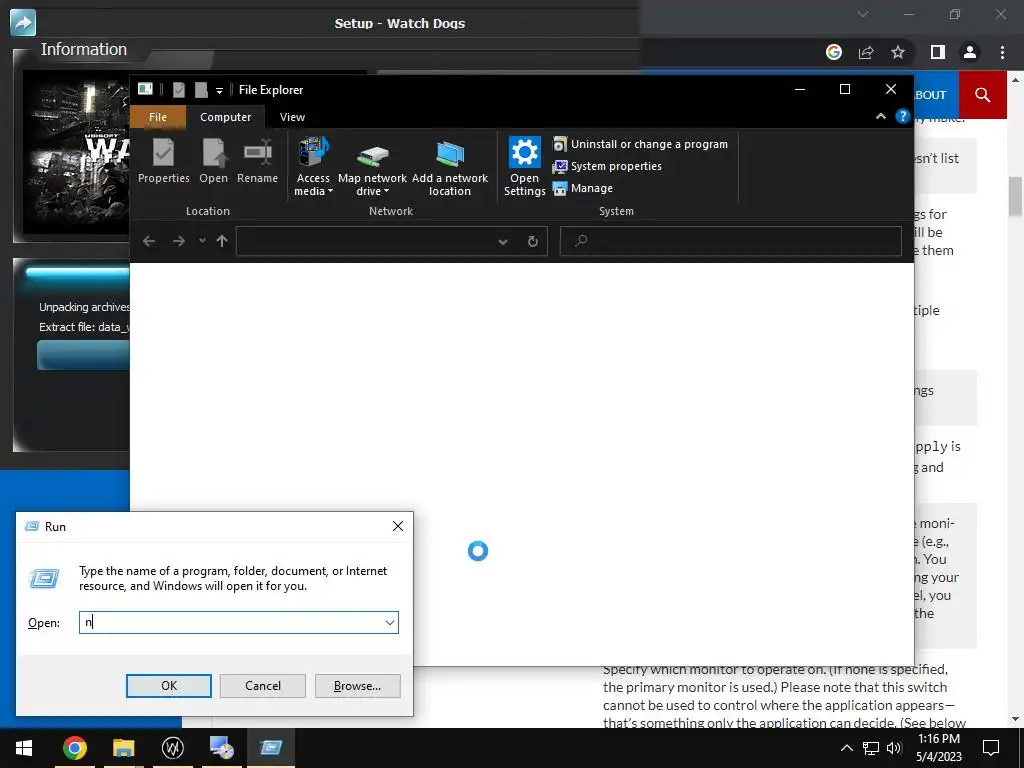Refresh the File Explorer location
Screen dimensions: 1024x768
coord(533,242)
